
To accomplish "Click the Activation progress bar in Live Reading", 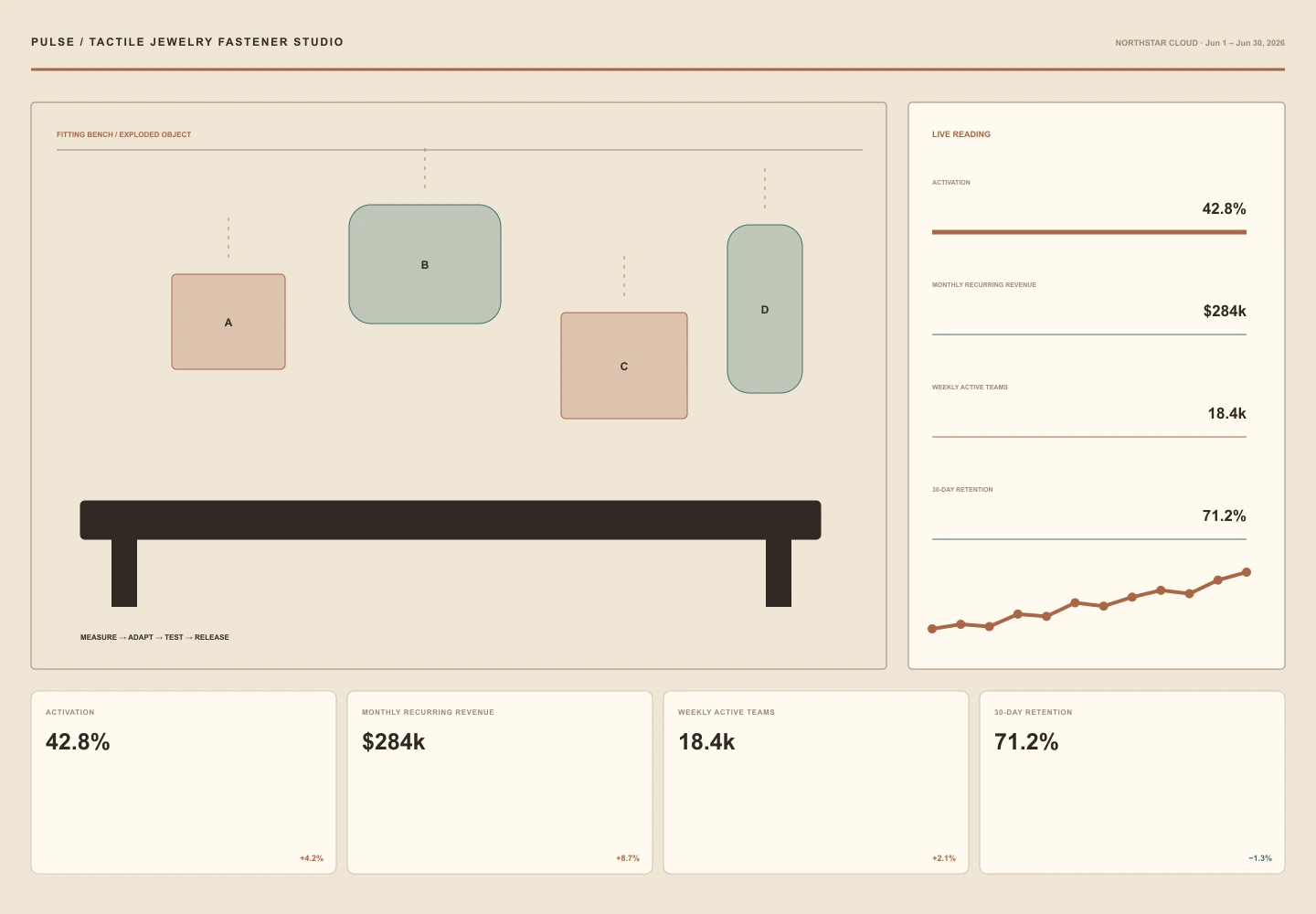I will click(x=1089, y=232).
